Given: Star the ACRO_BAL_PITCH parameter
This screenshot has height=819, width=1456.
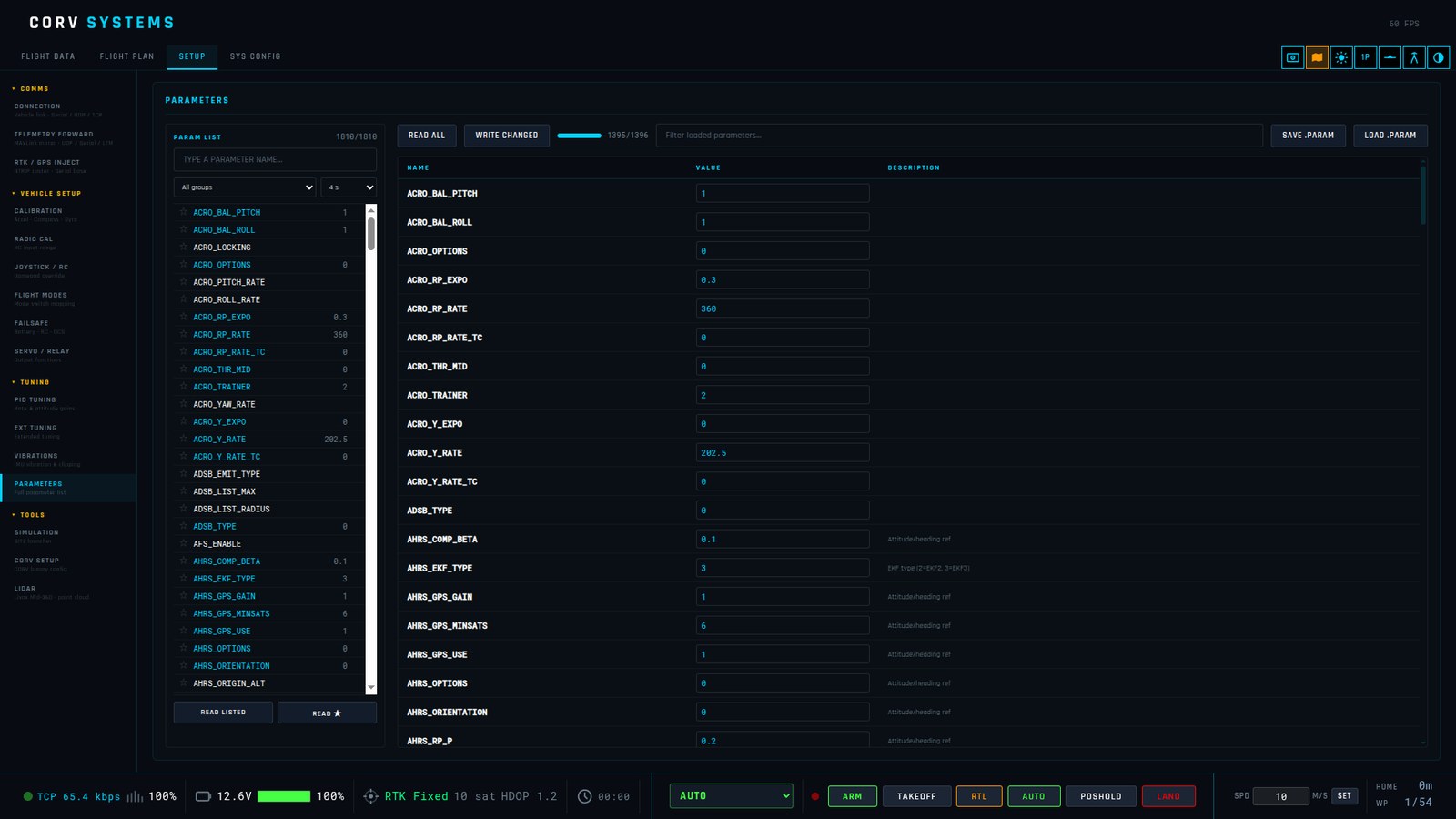Looking at the screenshot, I should 184,212.
